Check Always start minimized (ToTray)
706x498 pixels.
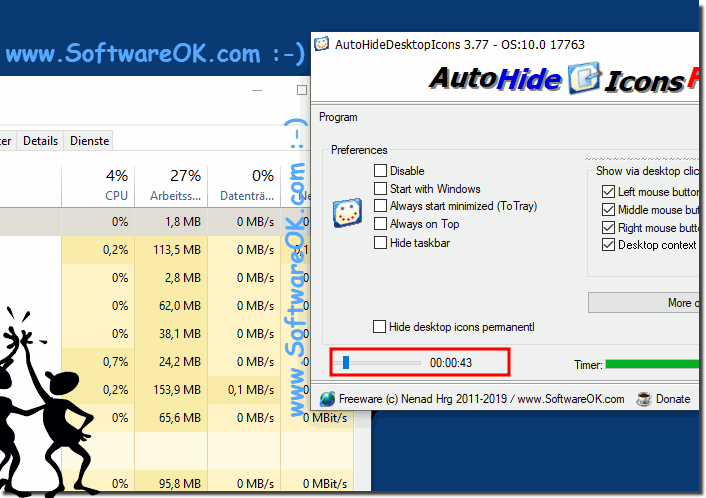coord(380,206)
